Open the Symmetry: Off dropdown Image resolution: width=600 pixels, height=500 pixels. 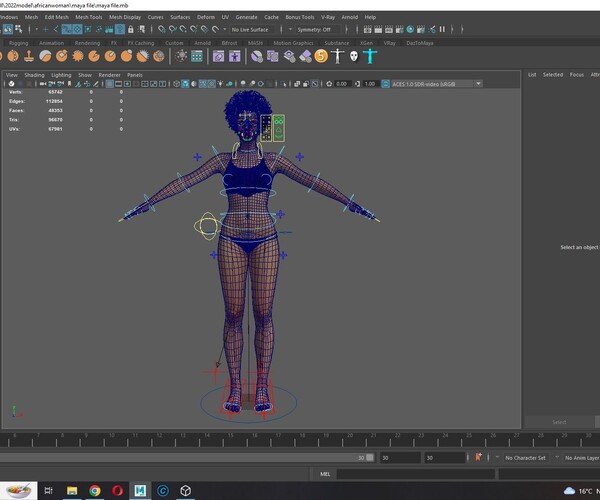click(x=317, y=29)
